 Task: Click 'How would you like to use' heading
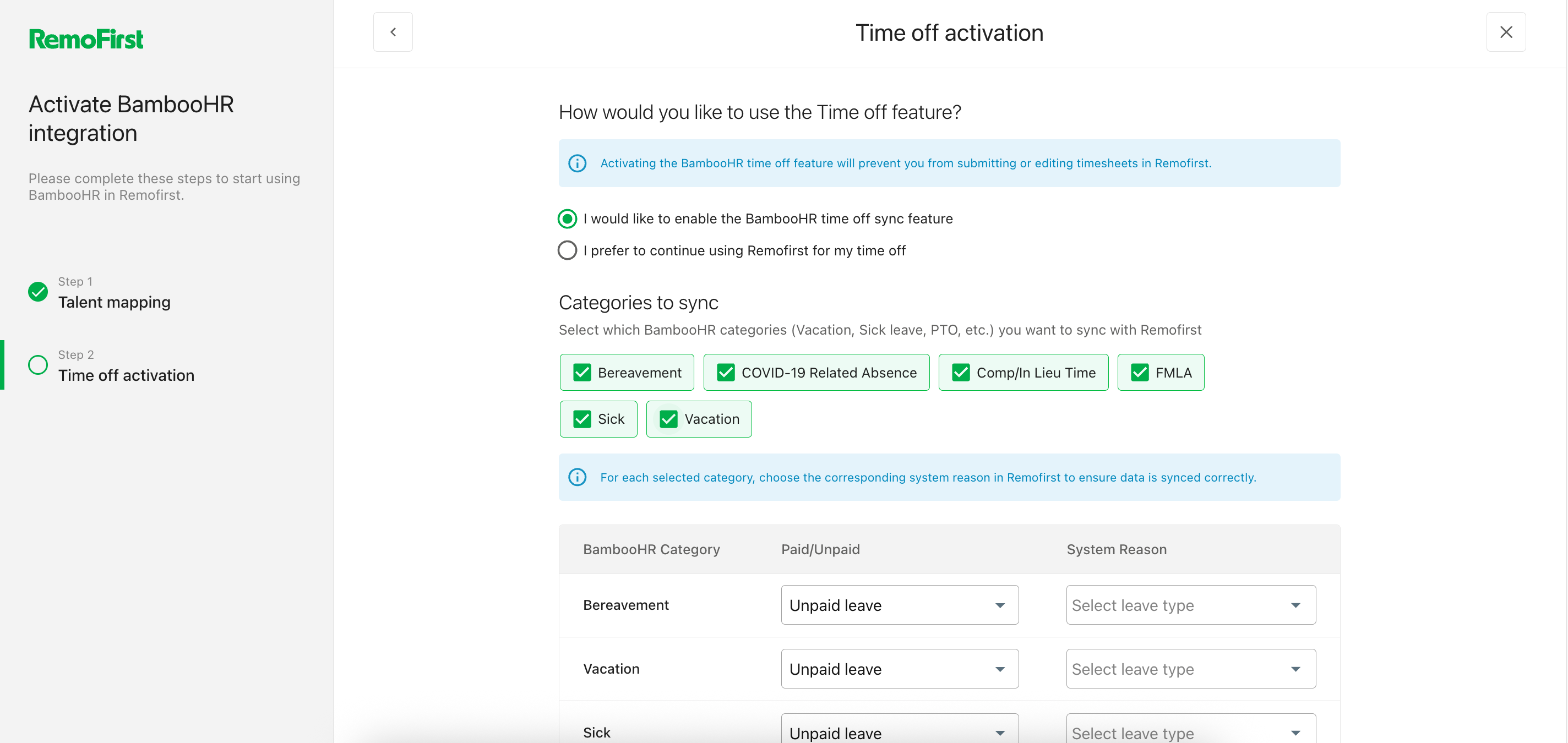click(760, 112)
